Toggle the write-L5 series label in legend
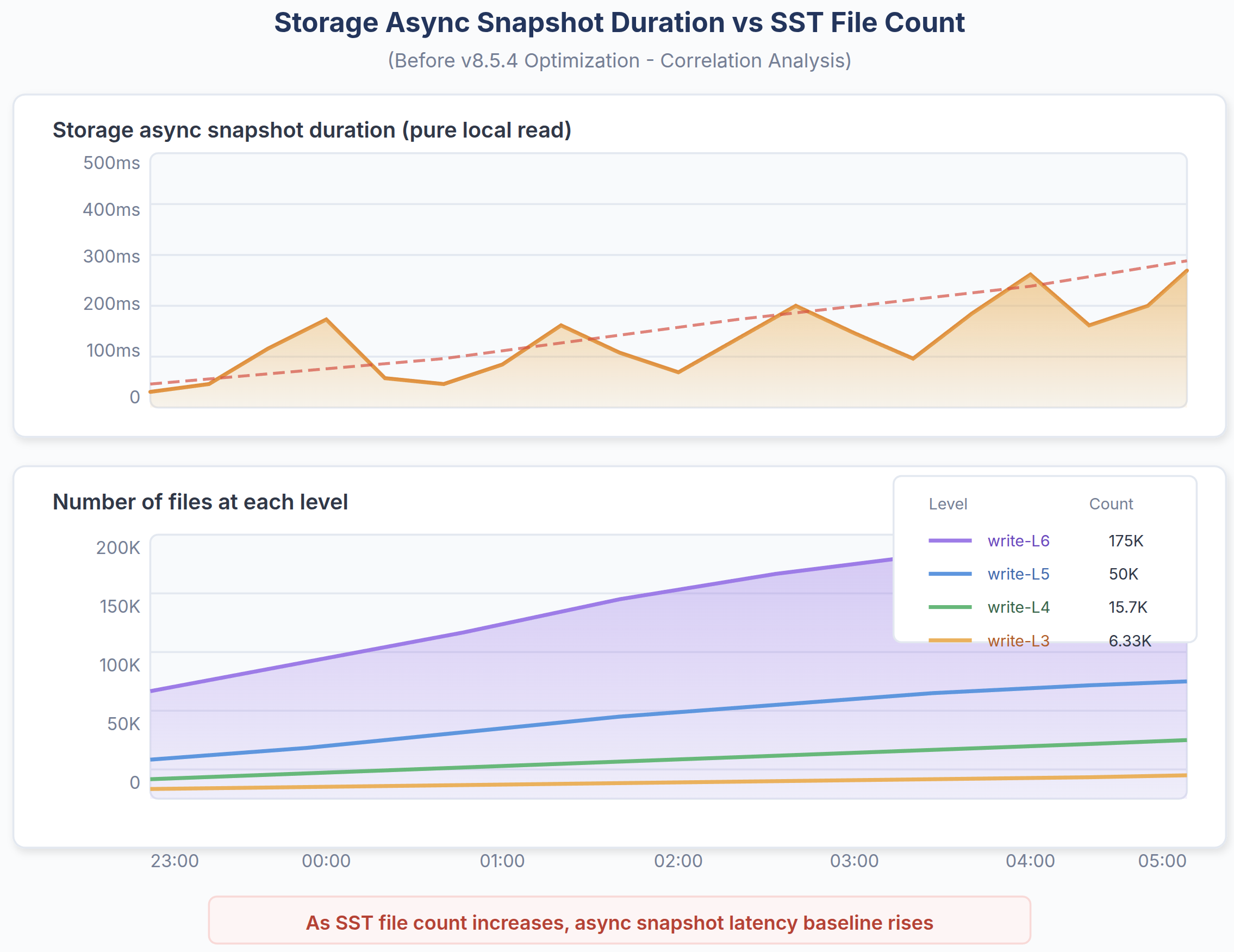Viewport: 1234px width, 952px height. pyautogui.click(x=1018, y=574)
